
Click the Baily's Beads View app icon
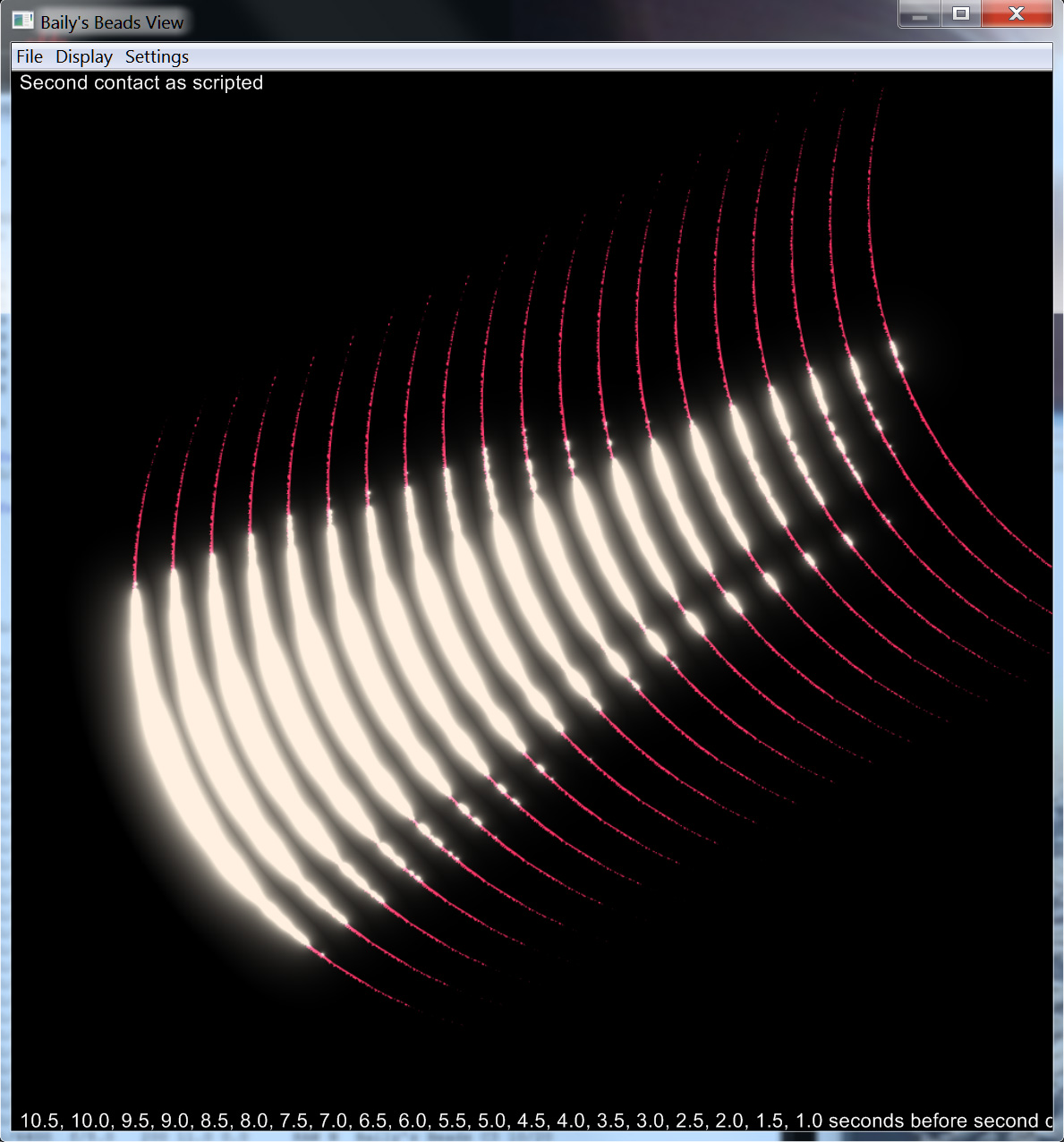[x=22, y=21]
